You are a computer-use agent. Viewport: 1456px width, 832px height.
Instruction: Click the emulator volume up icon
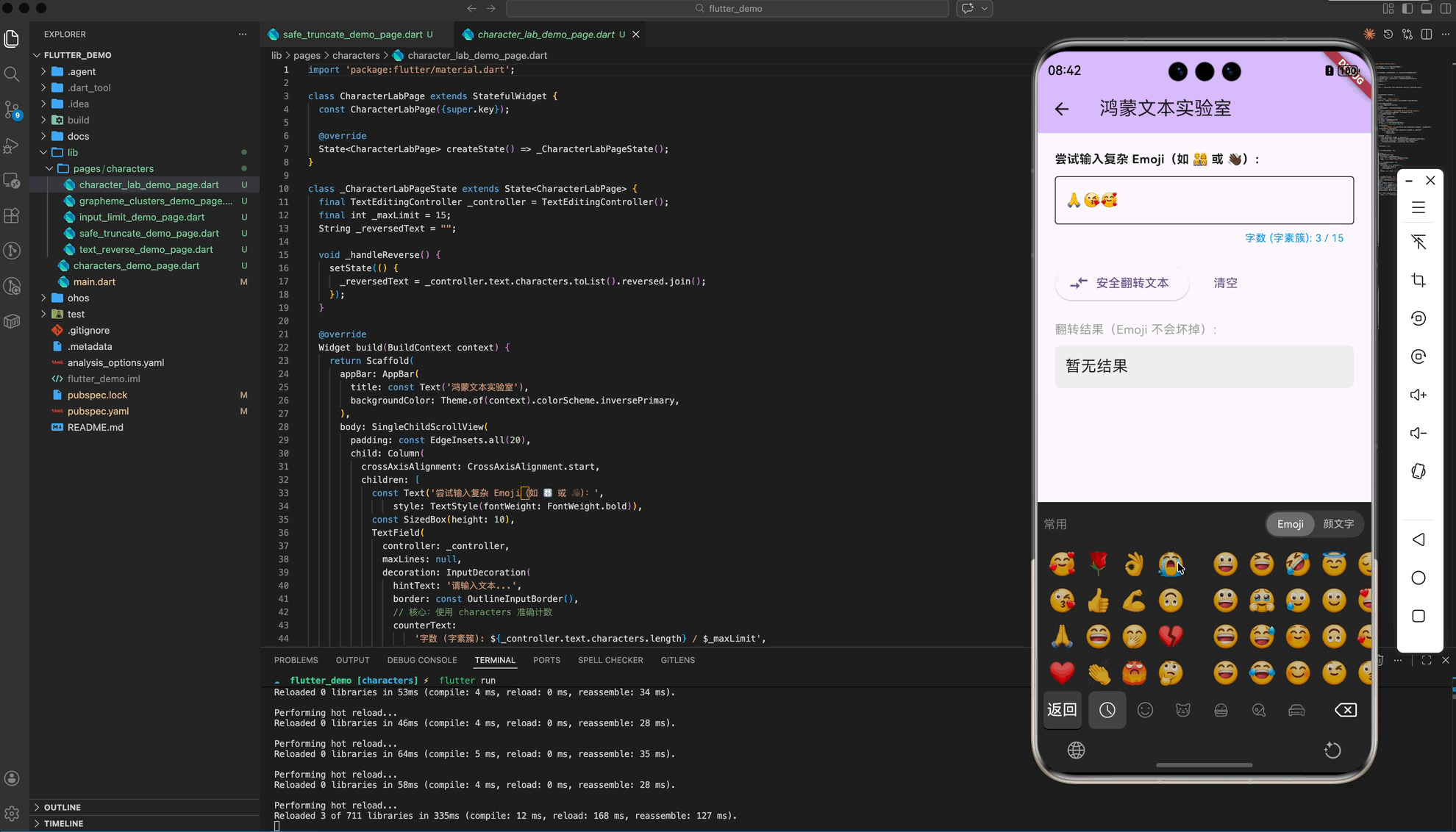tap(1418, 395)
